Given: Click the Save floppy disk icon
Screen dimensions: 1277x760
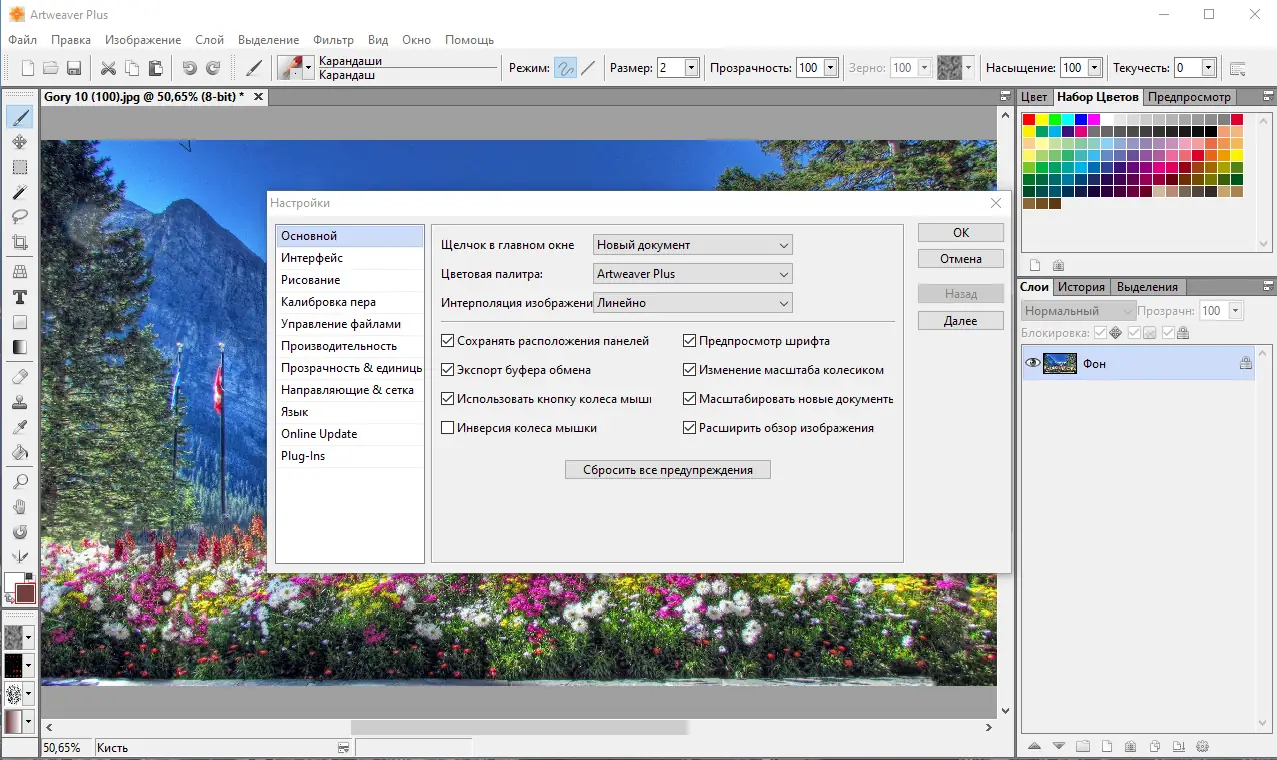Looking at the screenshot, I should [74, 68].
